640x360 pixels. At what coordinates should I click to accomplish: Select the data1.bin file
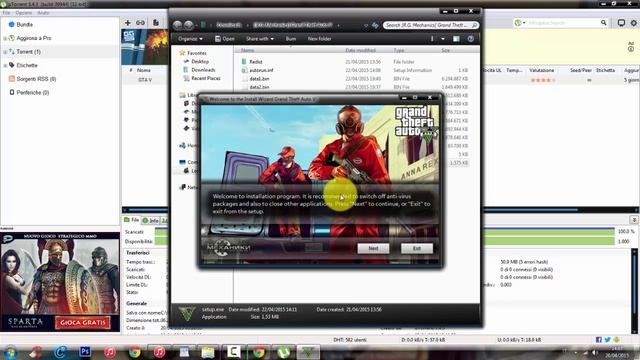pos(259,79)
